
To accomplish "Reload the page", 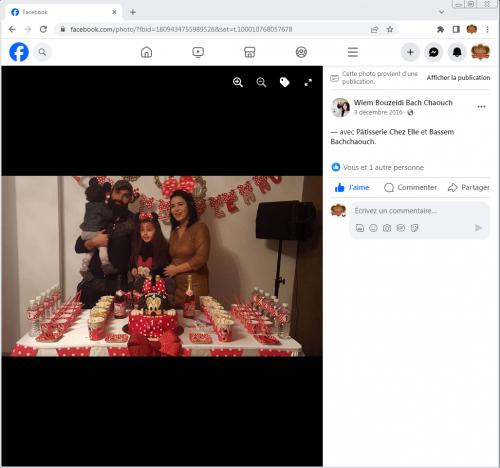I will tap(43, 29).
